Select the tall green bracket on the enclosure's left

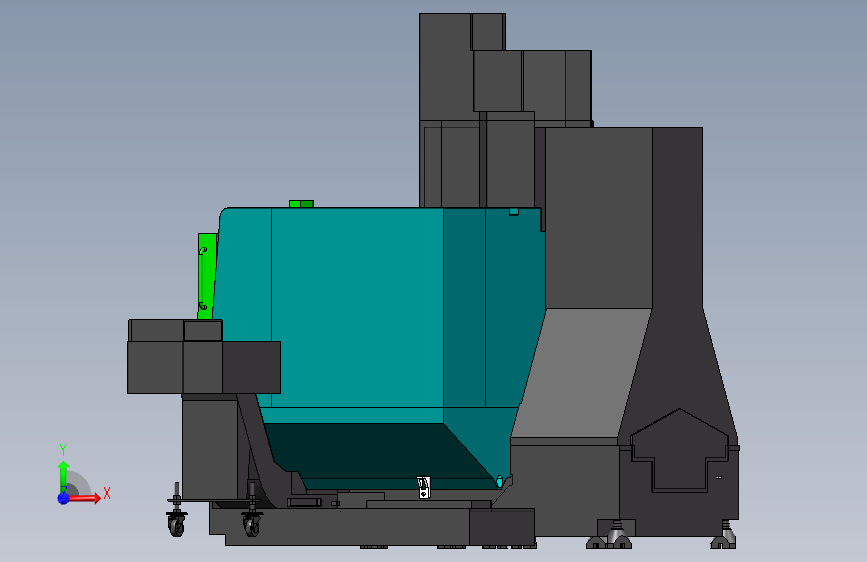[206, 276]
